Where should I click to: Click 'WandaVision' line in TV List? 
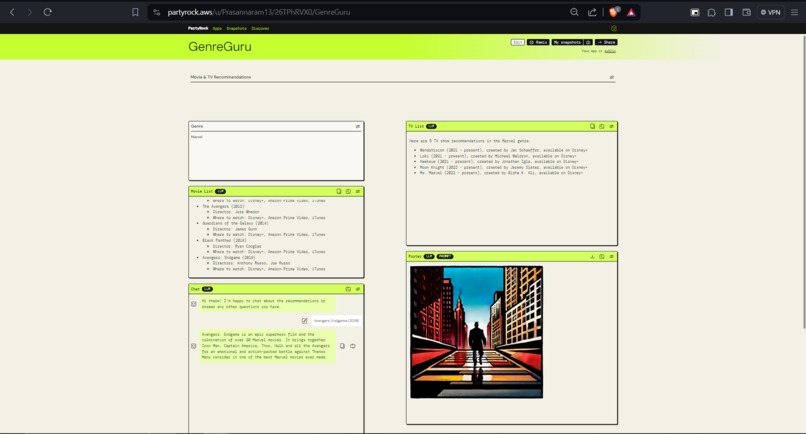(x=503, y=150)
